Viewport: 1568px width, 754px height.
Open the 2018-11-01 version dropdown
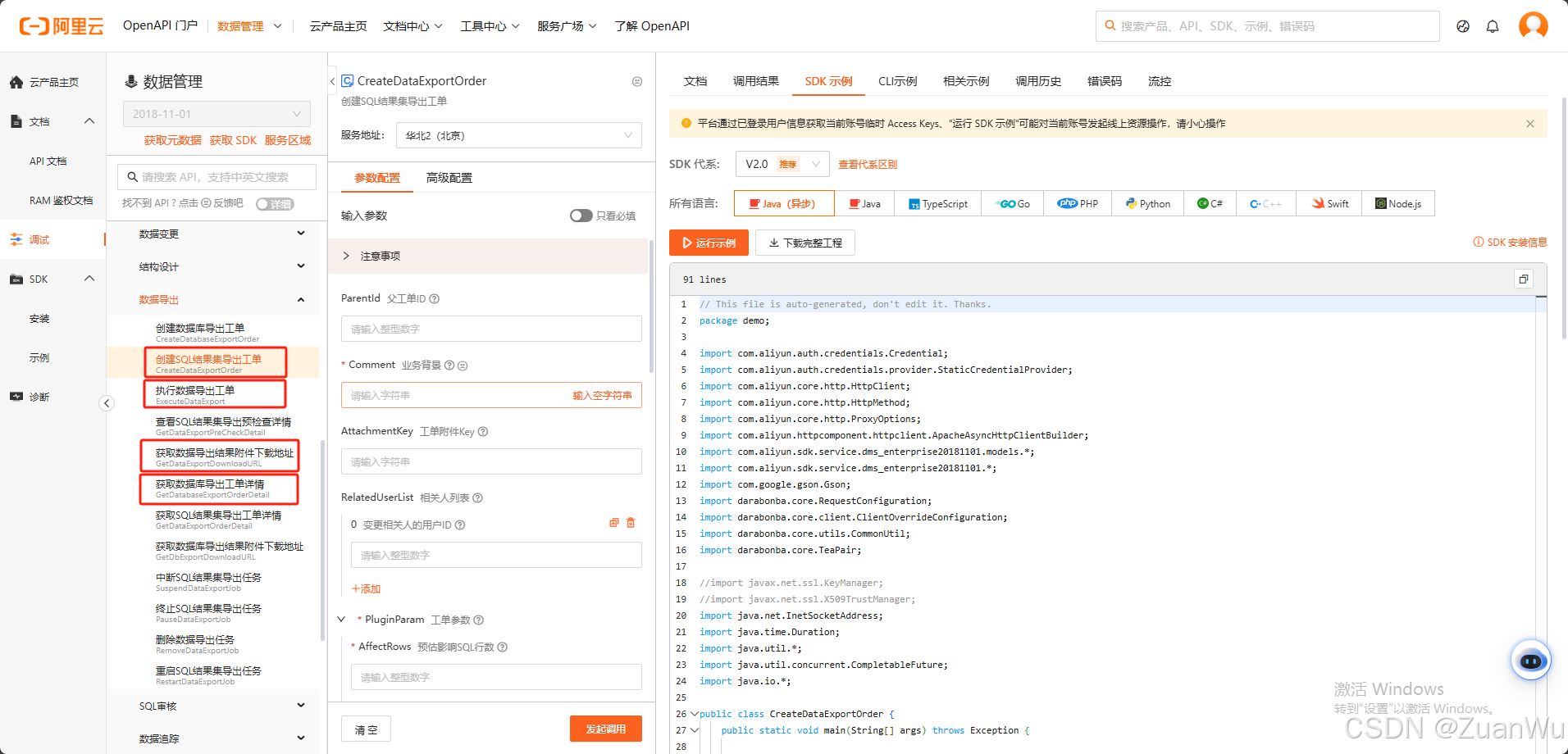point(217,114)
